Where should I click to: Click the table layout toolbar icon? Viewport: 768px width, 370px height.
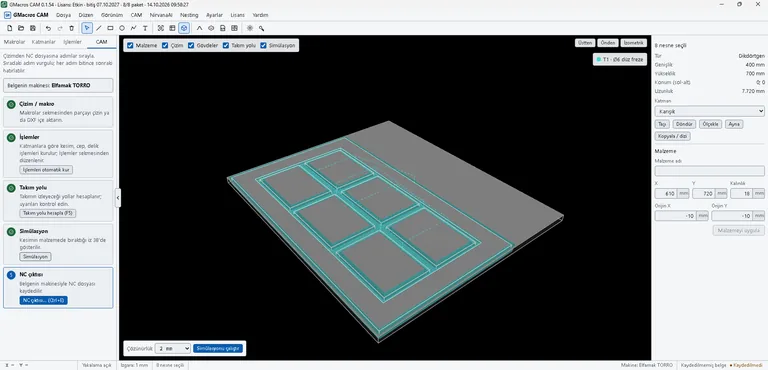click(x=172, y=28)
